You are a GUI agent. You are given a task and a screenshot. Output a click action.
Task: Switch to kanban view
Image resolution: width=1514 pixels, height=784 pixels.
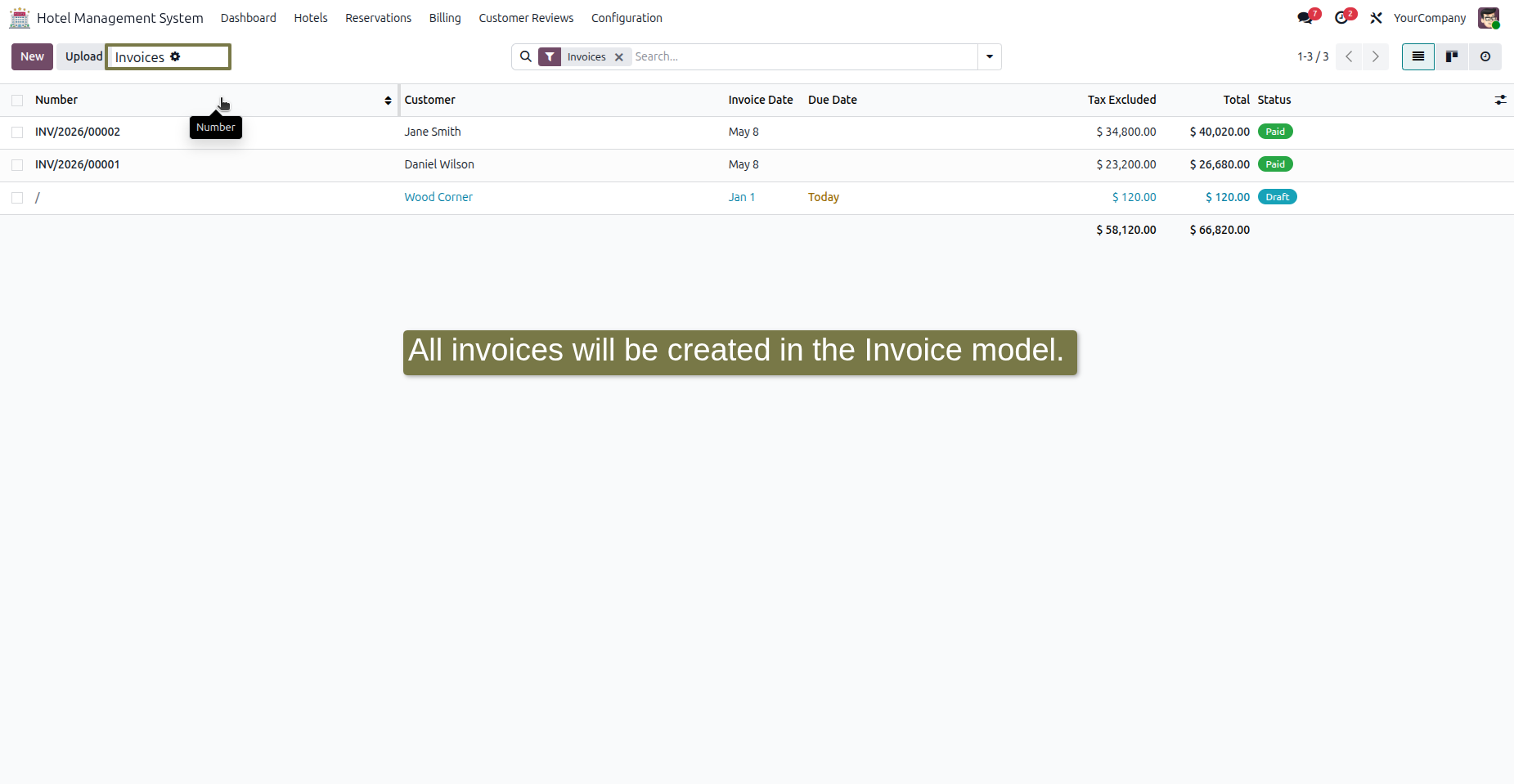(1452, 56)
